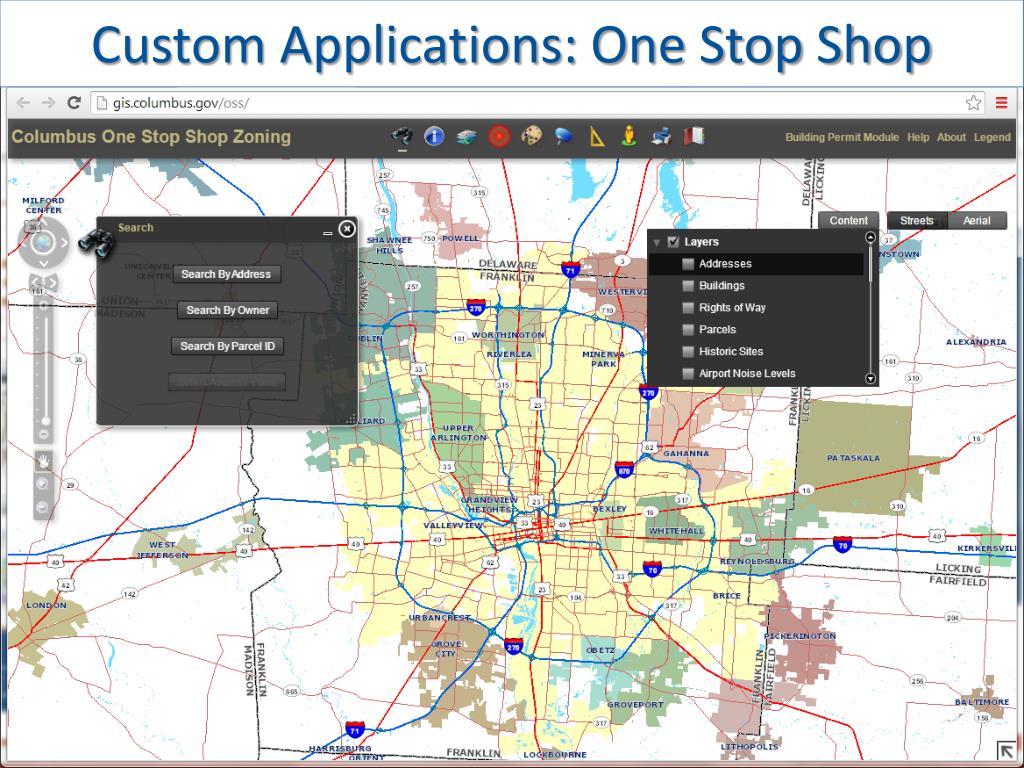Open the printer print tool
1024x768 pixels.
click(661, 136)
